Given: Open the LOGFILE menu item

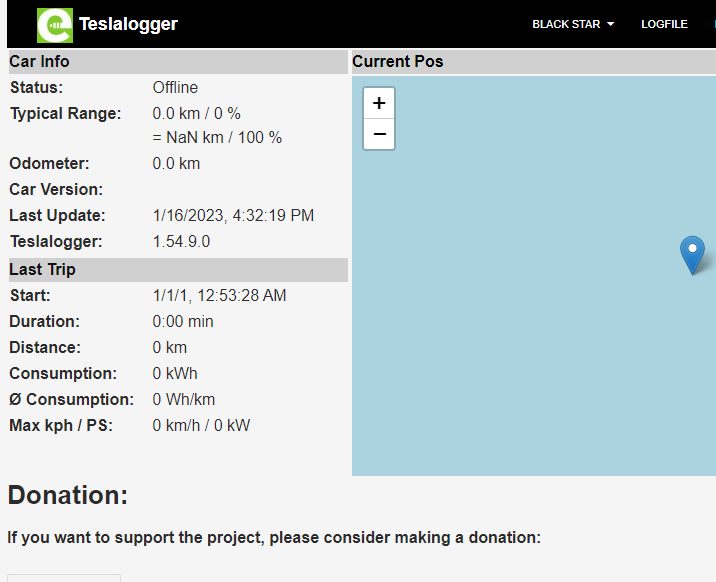Looking at the screenshot, I should 664,24.
